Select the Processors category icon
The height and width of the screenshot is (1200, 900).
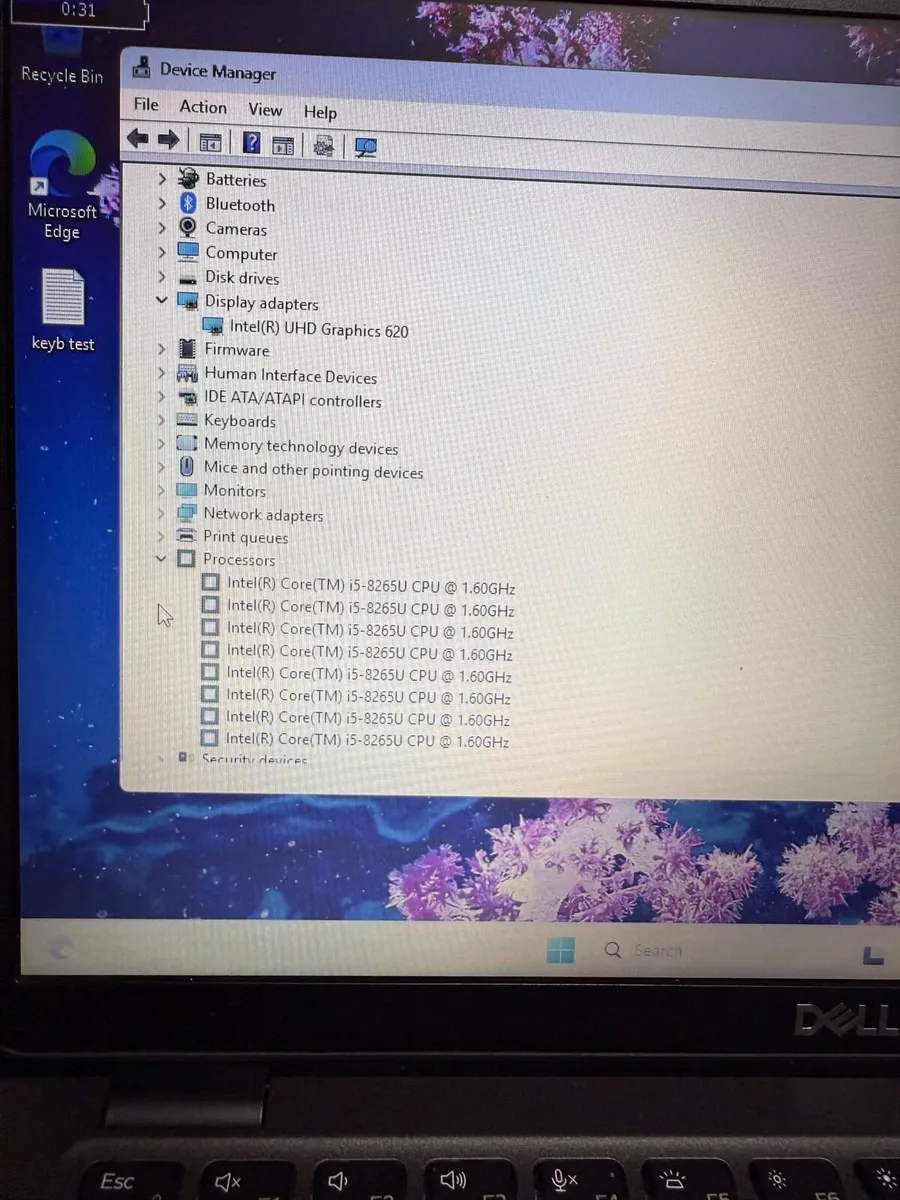tap(186, 559)
